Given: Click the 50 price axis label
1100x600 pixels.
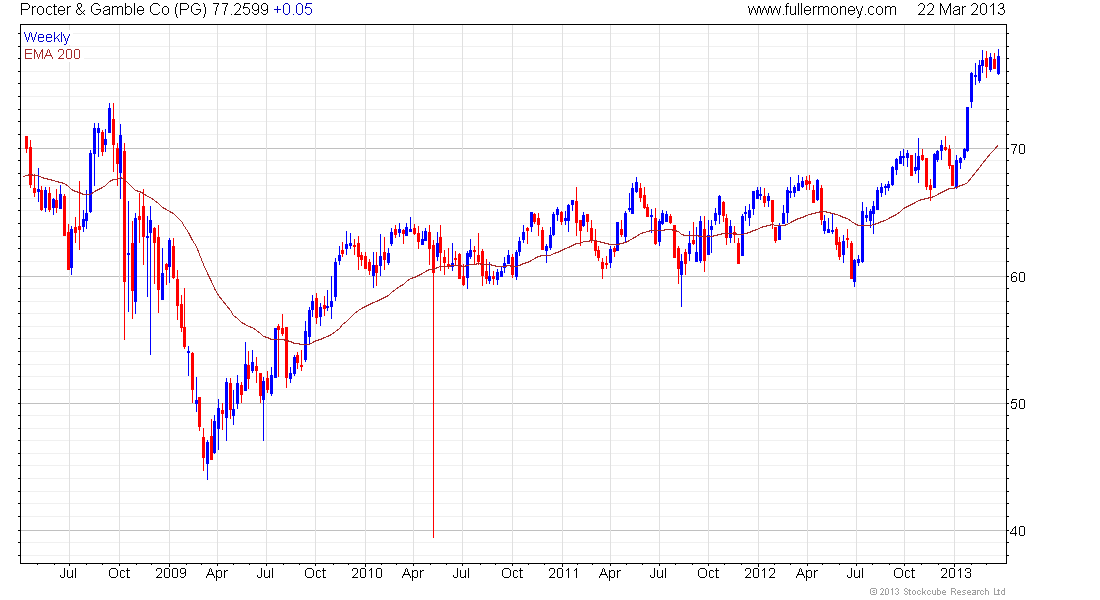Looking at the screenshot, I should (1018, 404).
